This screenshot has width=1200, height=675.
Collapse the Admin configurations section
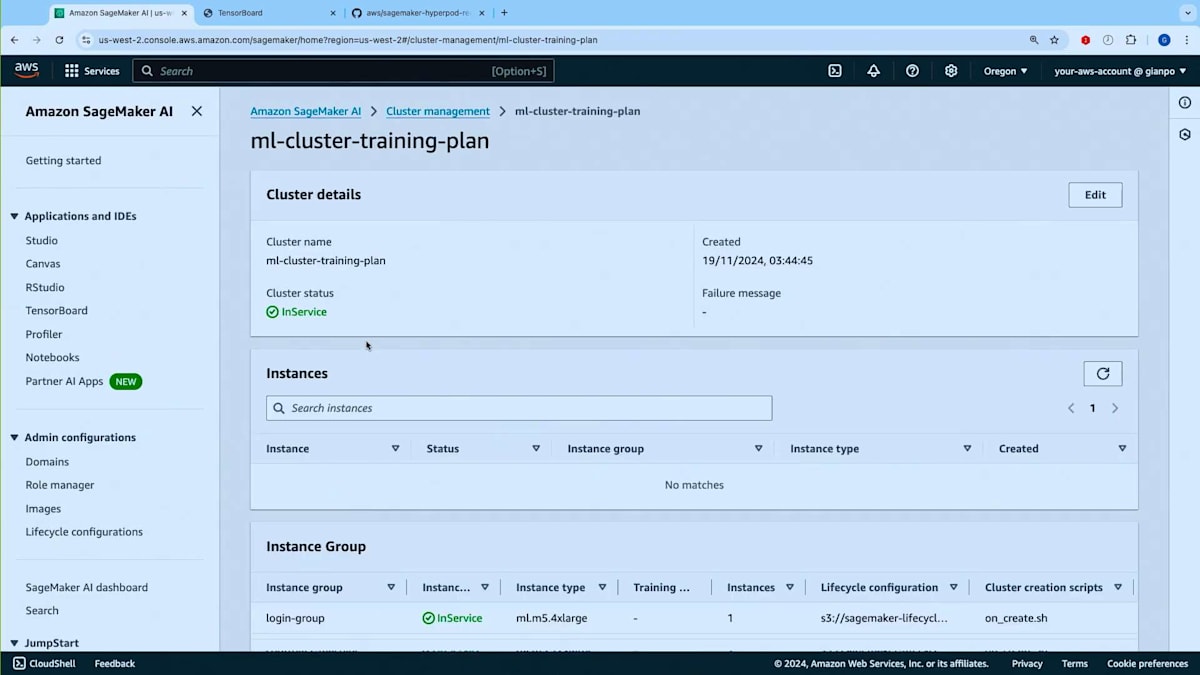click(x=15, y=437)
